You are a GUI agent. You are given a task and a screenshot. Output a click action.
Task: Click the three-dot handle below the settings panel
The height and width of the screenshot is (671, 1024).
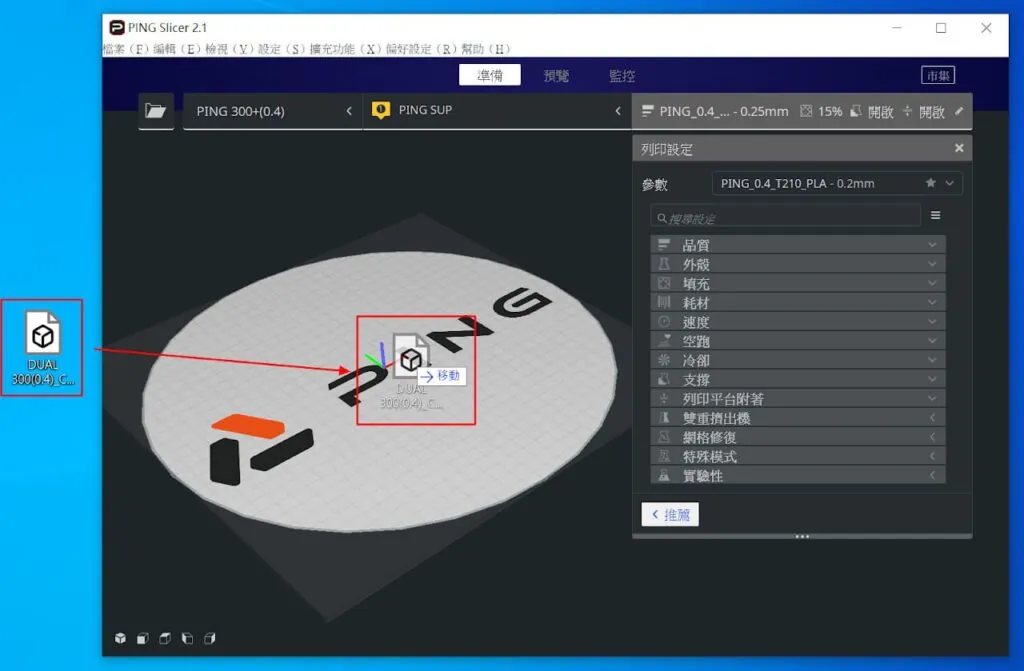tap(803, 536)
